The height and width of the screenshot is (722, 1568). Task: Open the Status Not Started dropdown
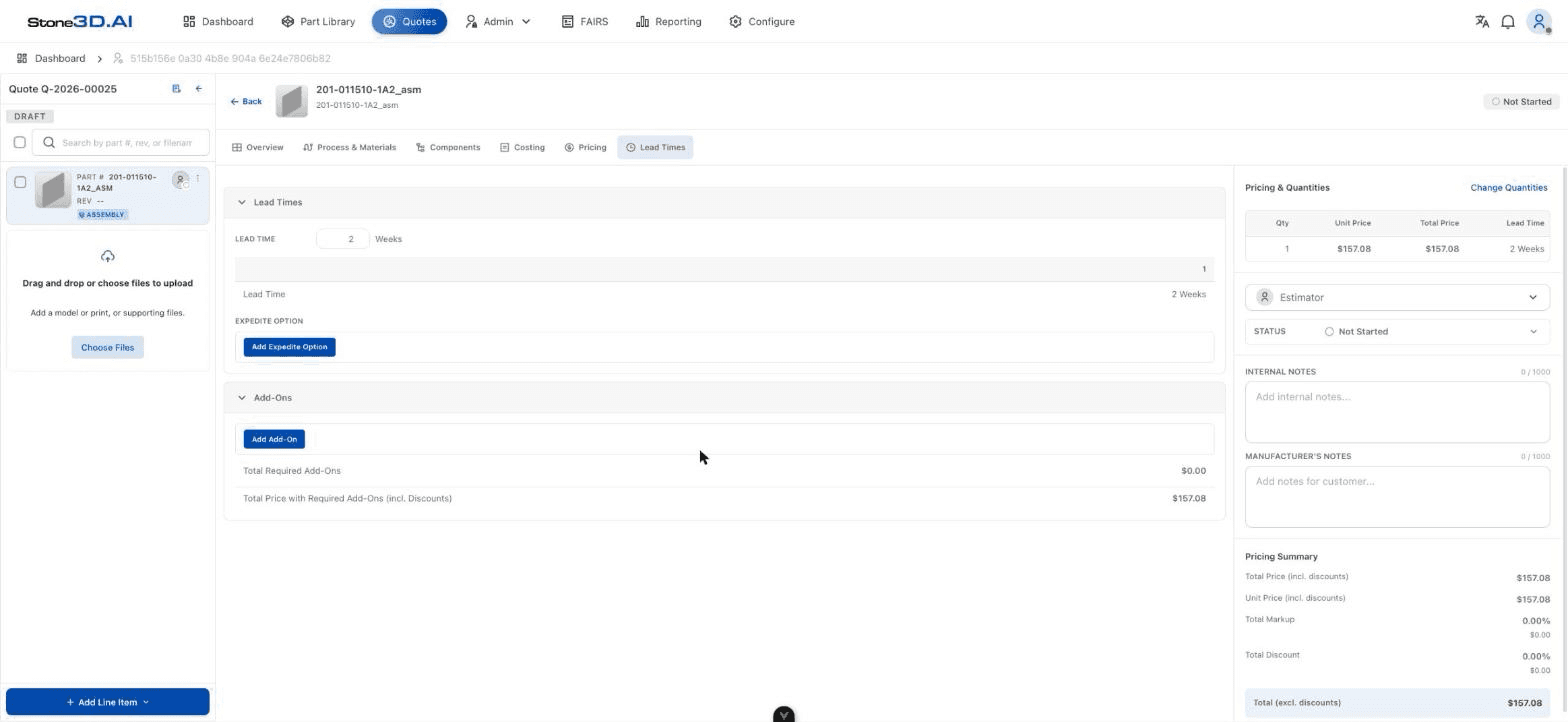(x=1397, y=331)
